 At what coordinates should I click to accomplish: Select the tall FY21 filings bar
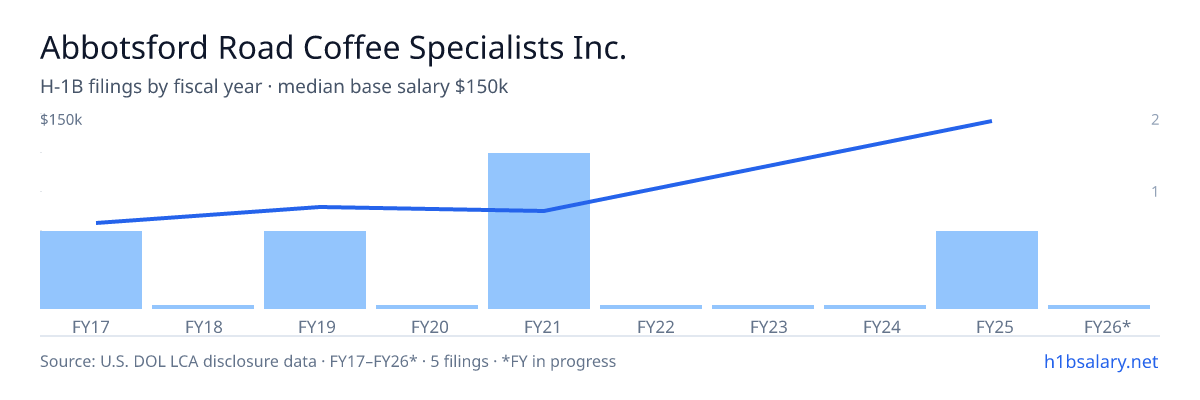(x=539, y=231)
